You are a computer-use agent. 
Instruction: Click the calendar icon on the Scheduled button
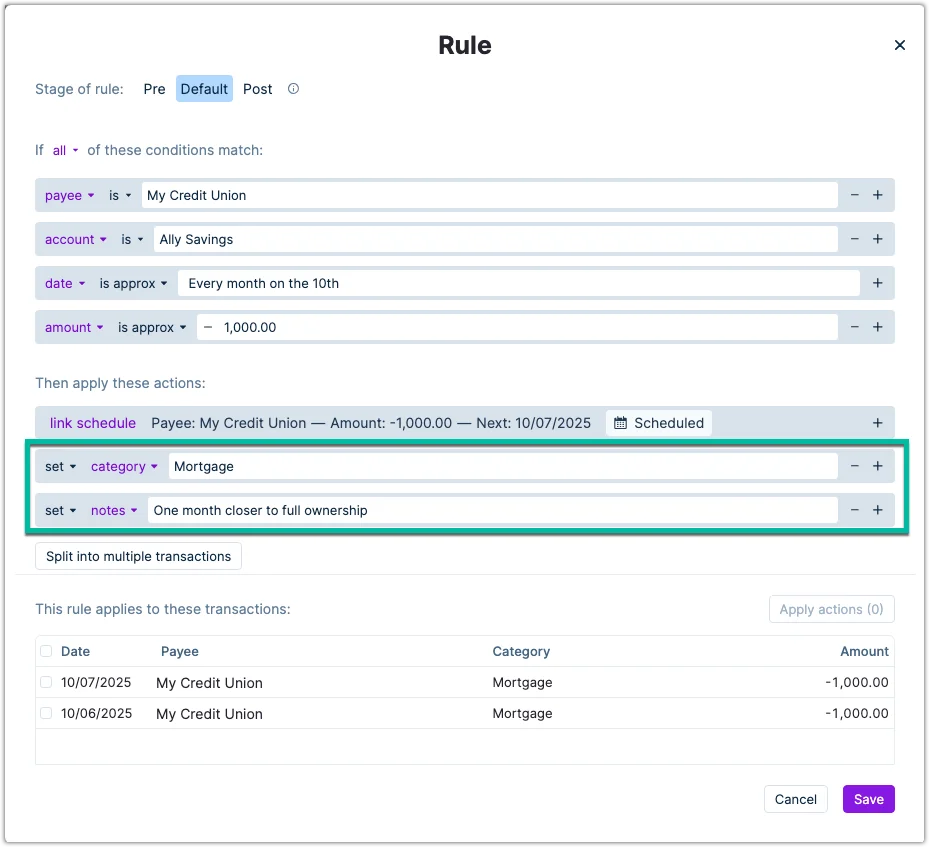click(x=621, y=422)
